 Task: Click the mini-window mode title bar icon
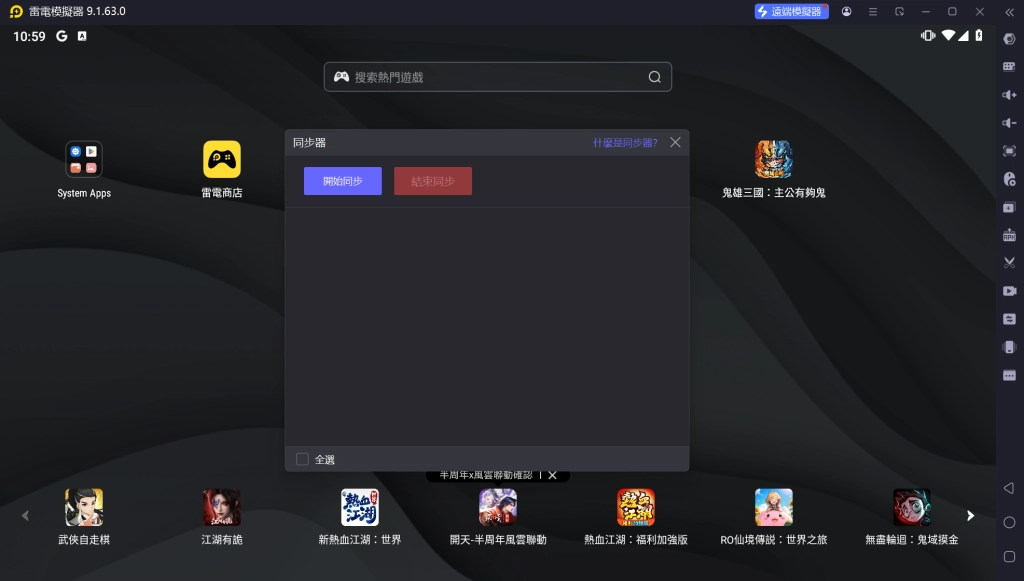click(x=899, y=12)
